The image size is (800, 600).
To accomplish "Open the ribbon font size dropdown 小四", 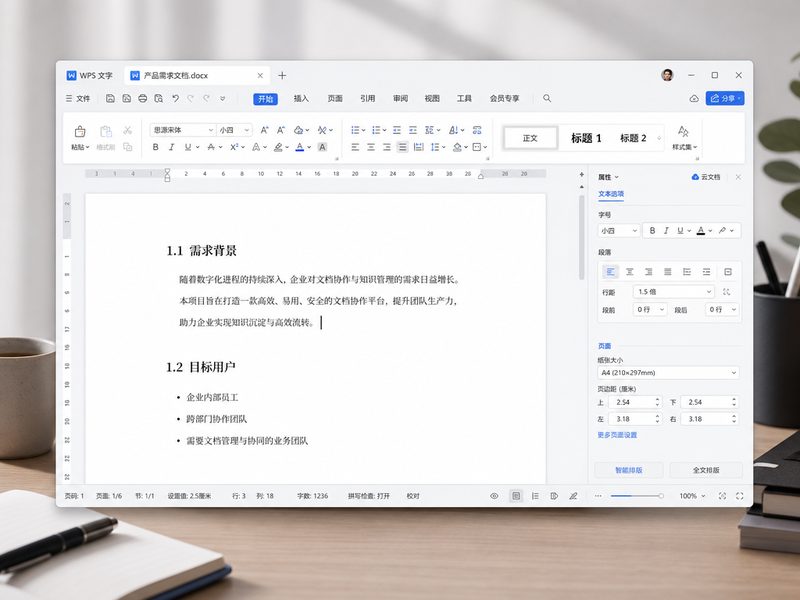I will 234,130.
